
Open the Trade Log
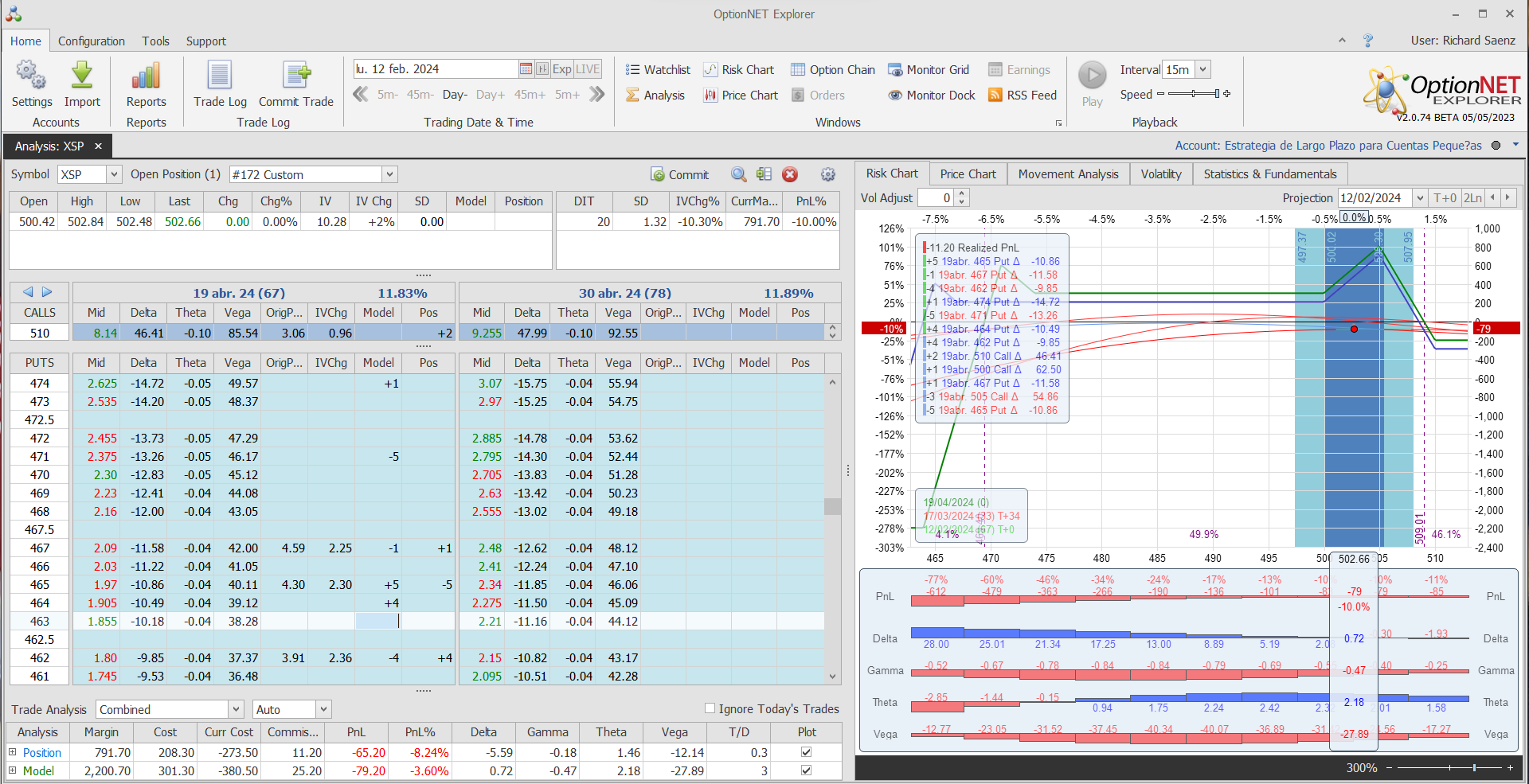click(x=220, y=84)
